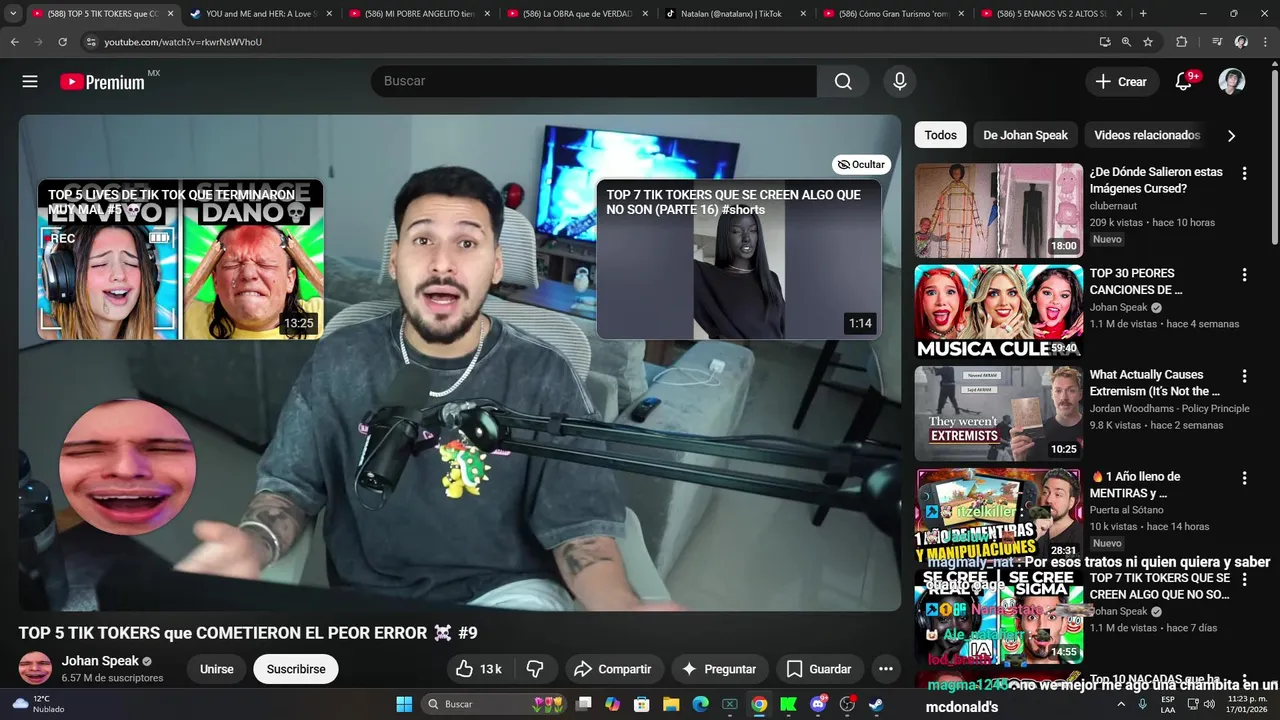Switch to 'Cómo Gran Turismo' tab
This screenshot has width=1280, height=720.
pos(894,14)
